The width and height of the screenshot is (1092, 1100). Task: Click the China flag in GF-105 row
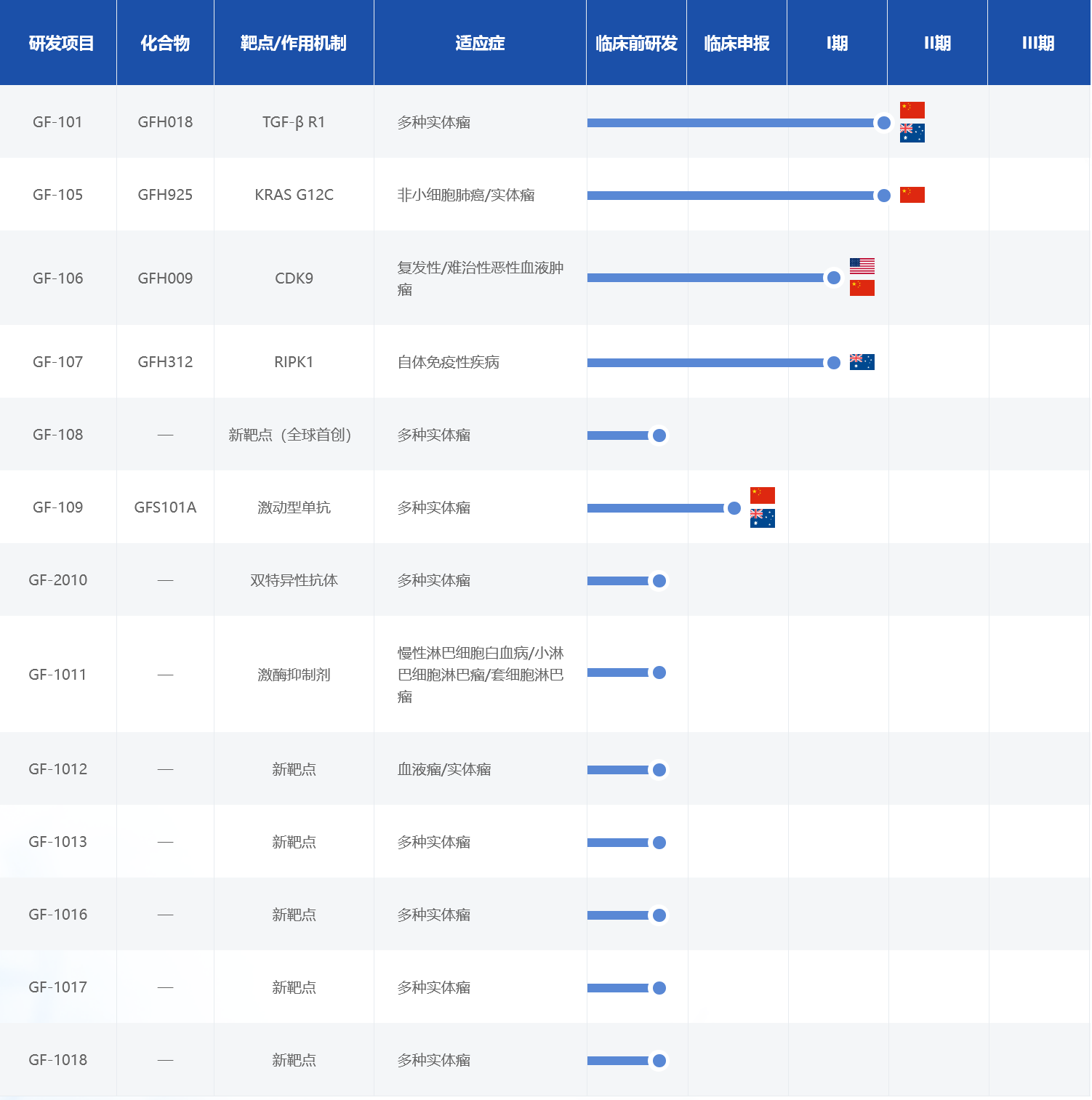(x=912, y=195)
